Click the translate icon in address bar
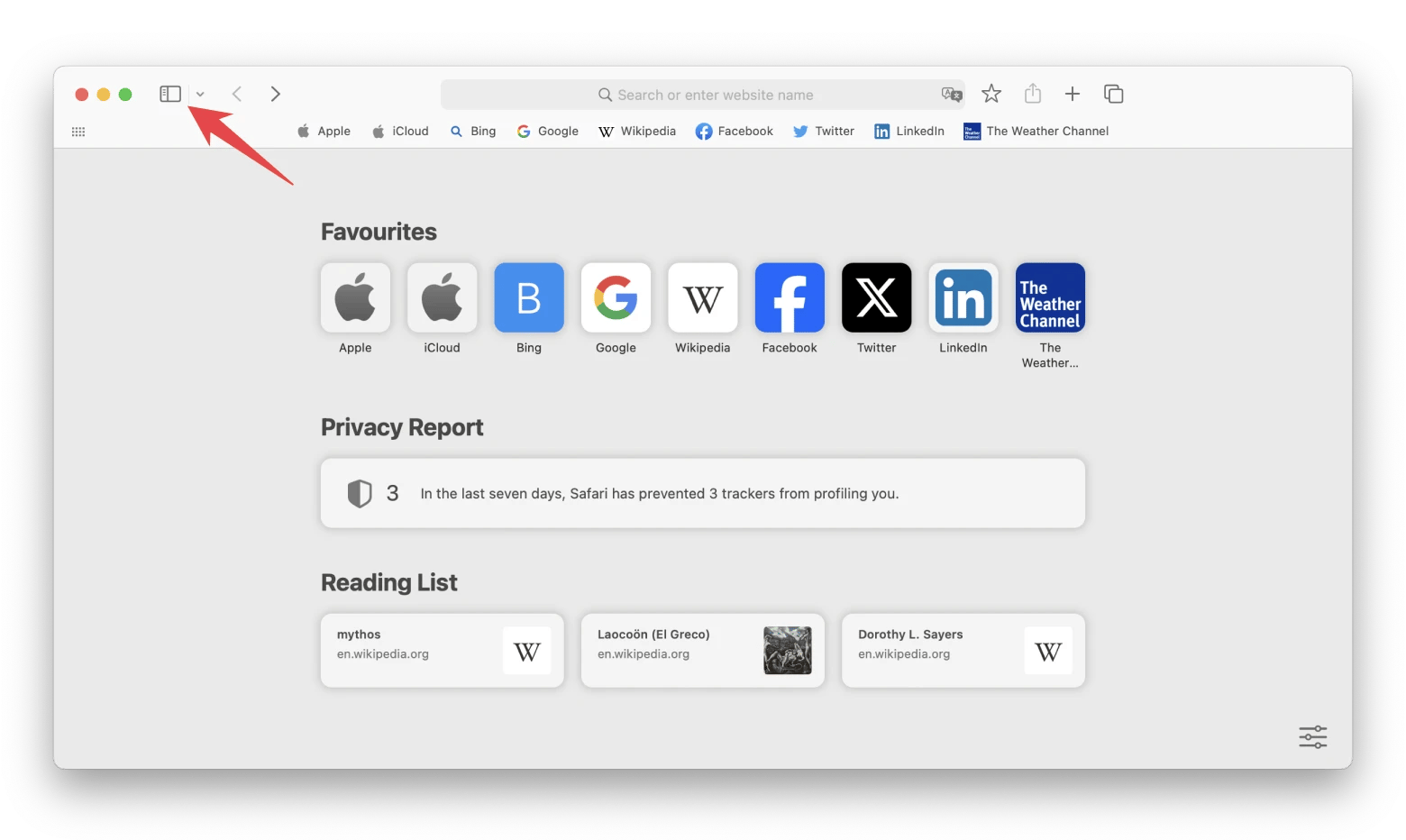The width and height of the screenshot is (1406, 840). pyautogui.click(x=952, y=95)
